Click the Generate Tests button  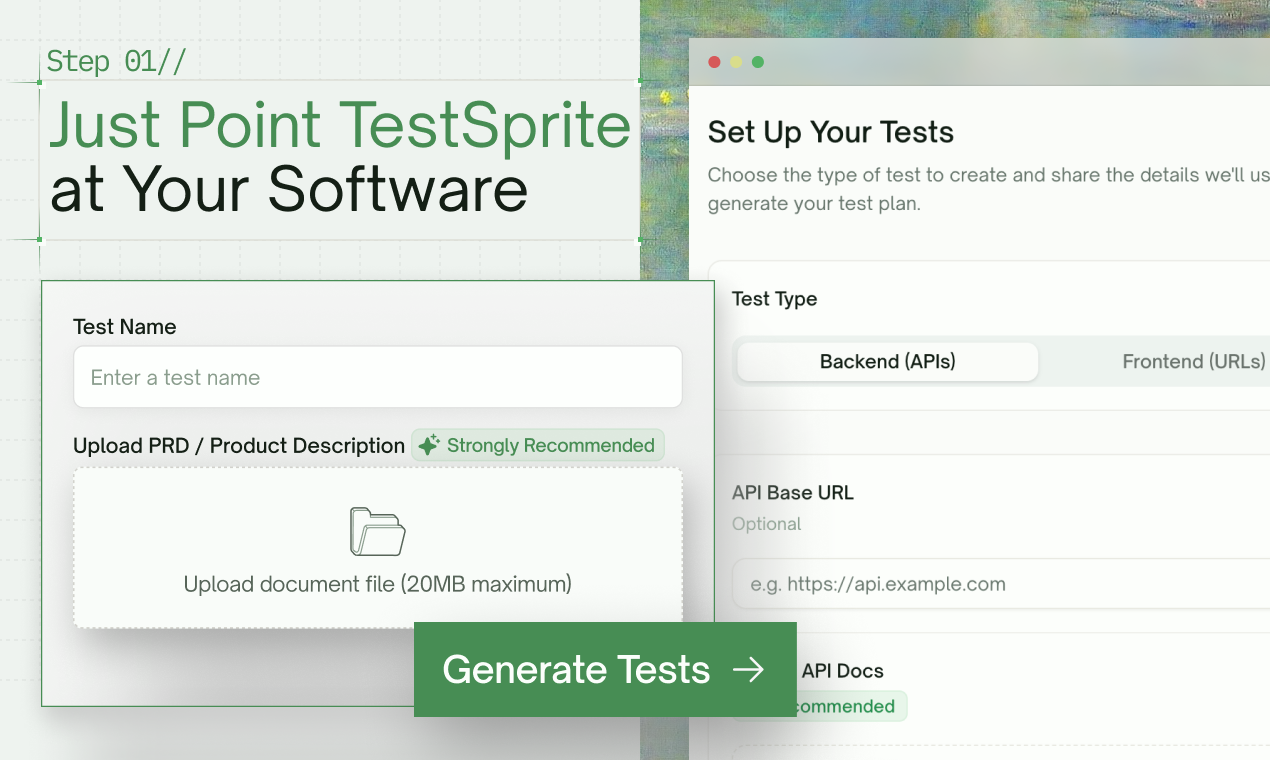pyautogui.click(x=605, y=669)
